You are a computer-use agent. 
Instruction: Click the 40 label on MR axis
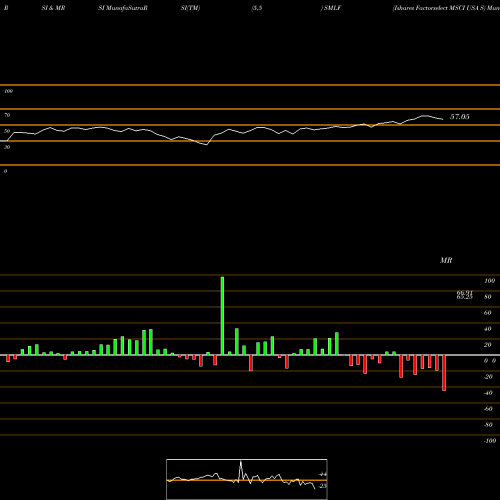(x=488, y=329)
